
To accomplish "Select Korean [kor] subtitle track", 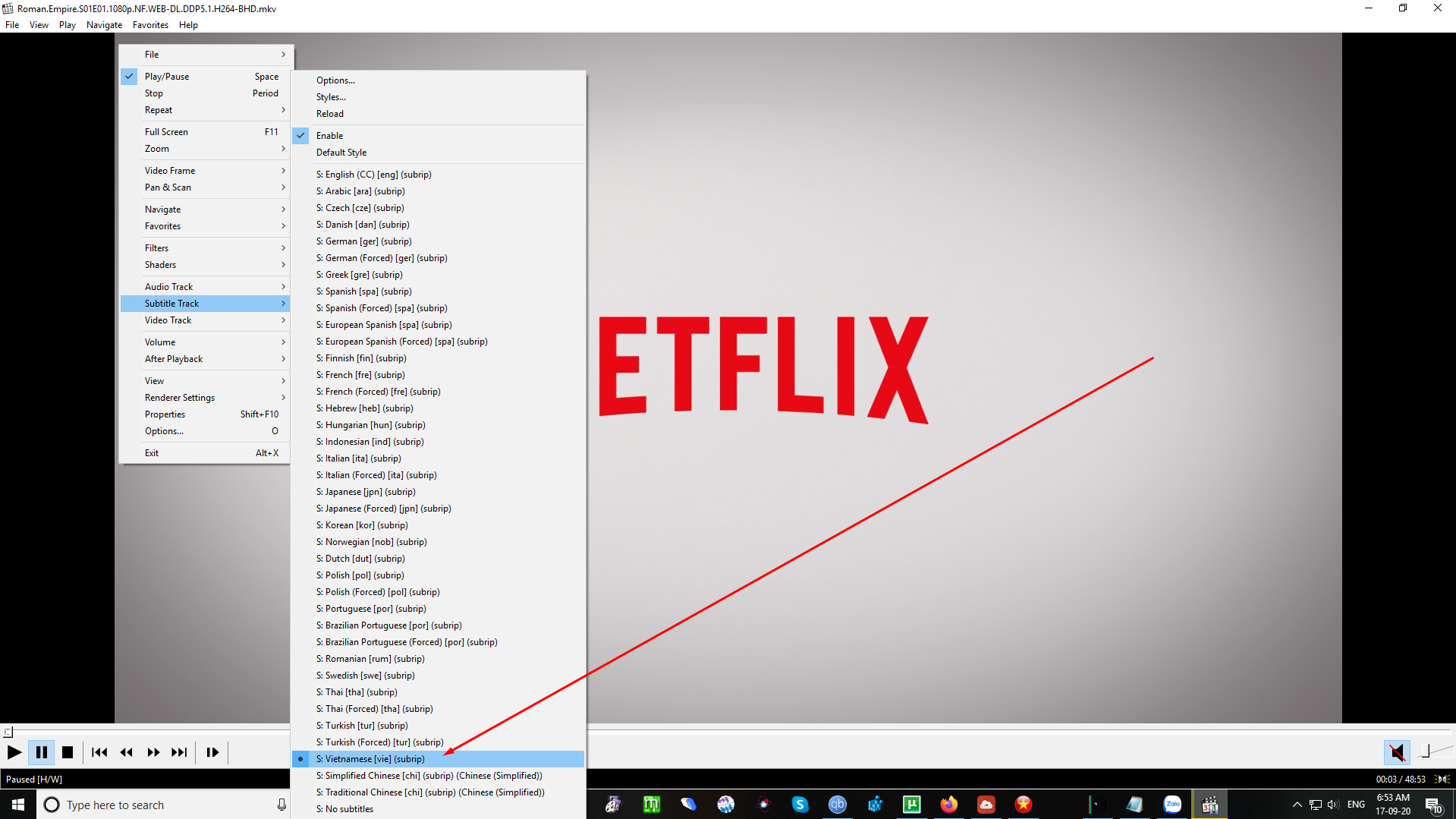I will coord(439,525).
